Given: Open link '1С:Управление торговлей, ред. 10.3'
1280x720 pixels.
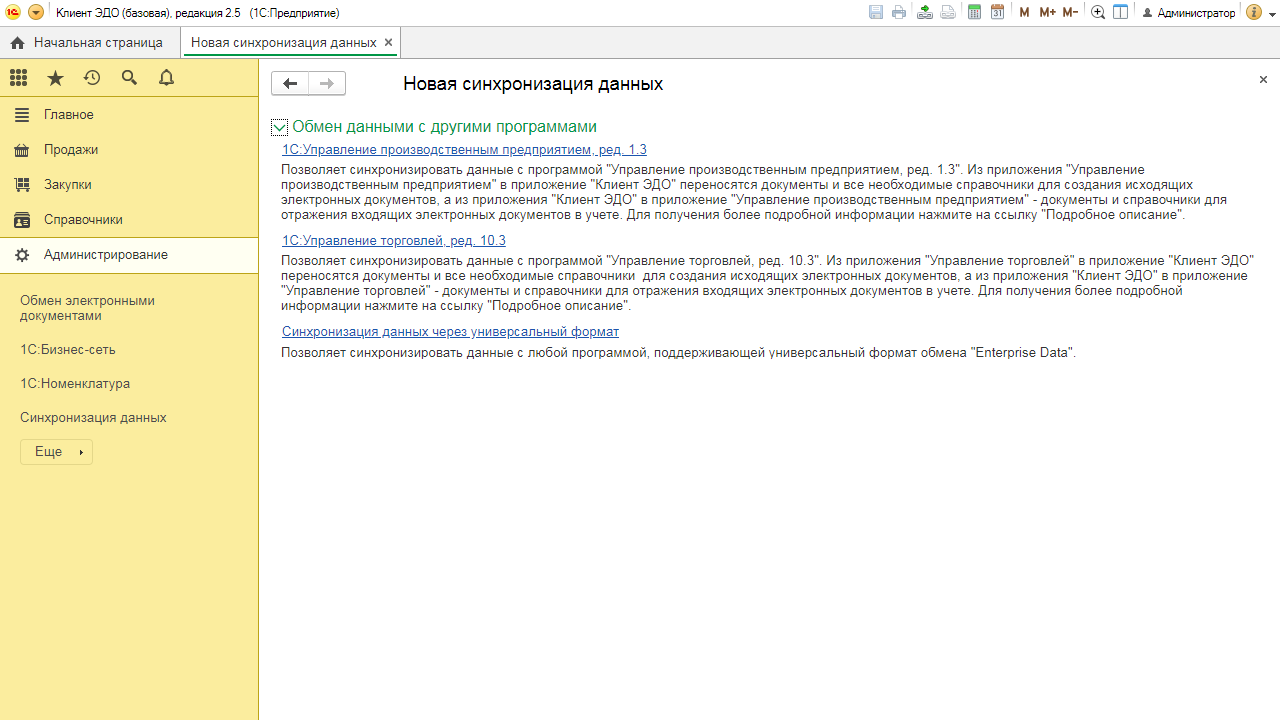Looking at the screenshot, I should (394, 241).
